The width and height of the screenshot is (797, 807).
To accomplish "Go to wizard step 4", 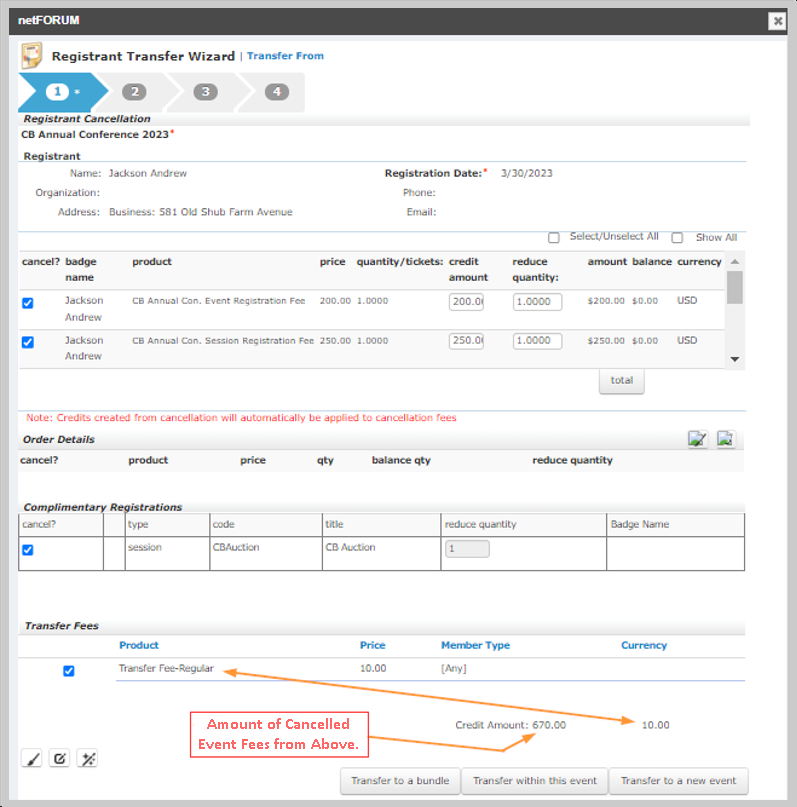I will 277,92.
